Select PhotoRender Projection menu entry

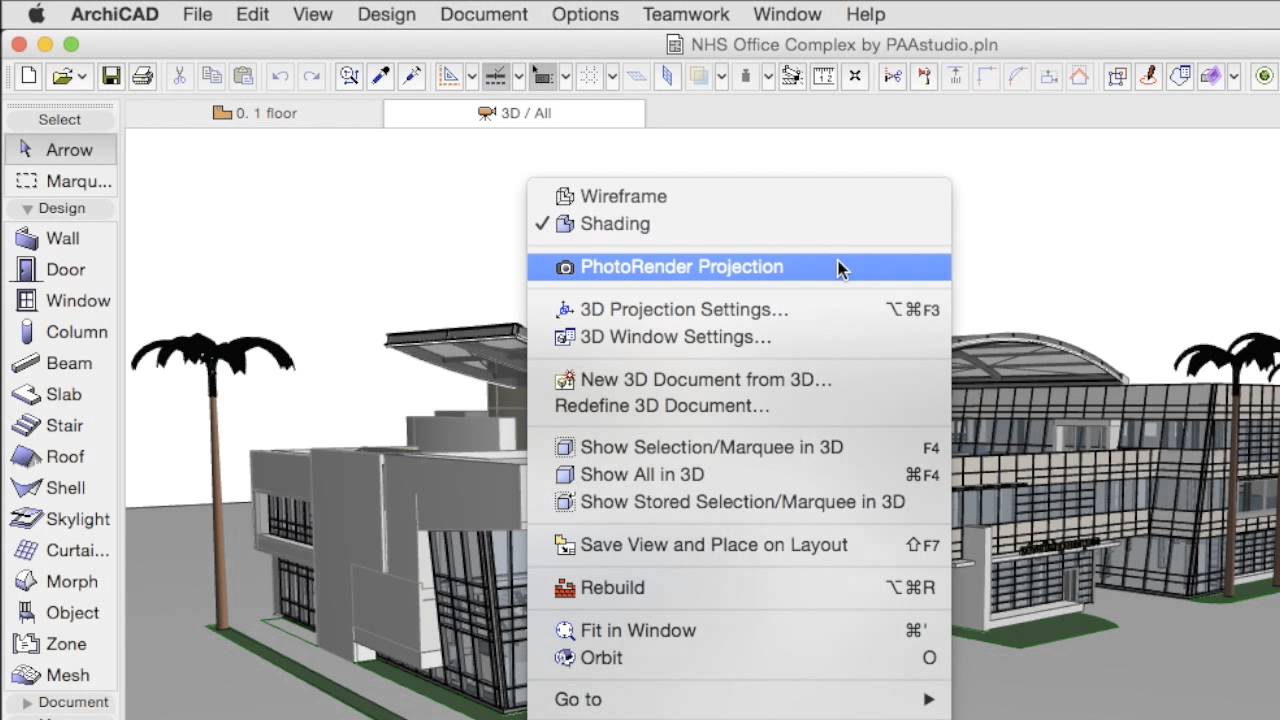click(x=739, y=267)
